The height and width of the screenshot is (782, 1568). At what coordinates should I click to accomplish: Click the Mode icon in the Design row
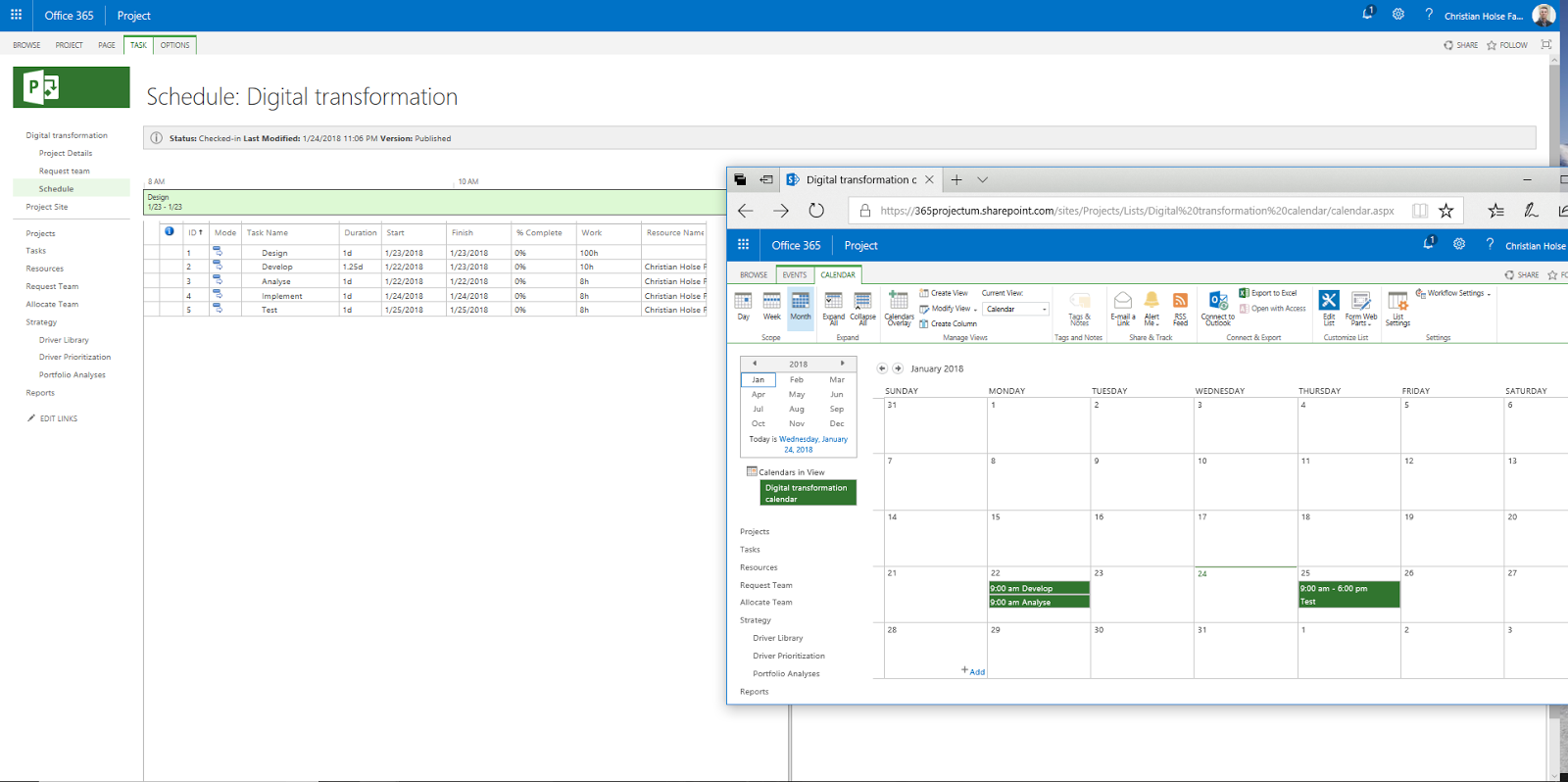(218, 252)
